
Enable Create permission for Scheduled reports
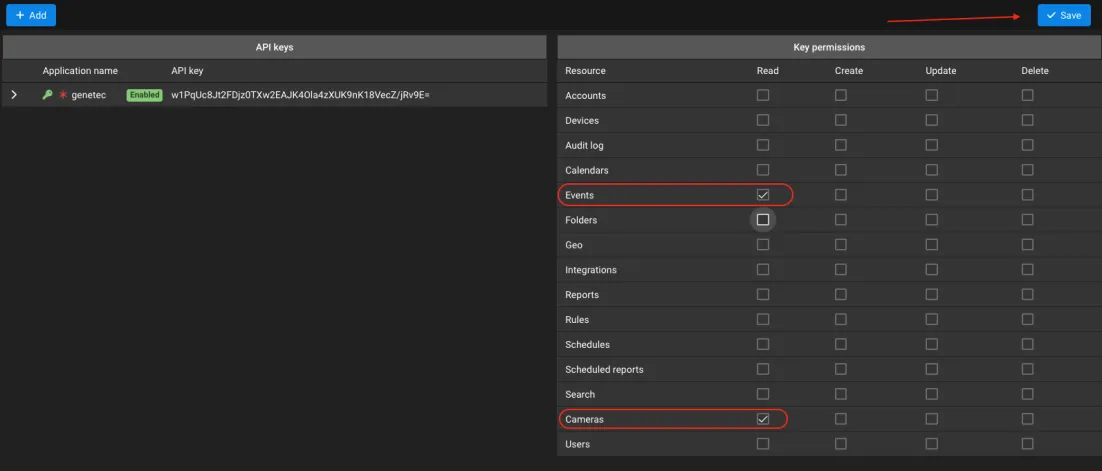(841, 369)
